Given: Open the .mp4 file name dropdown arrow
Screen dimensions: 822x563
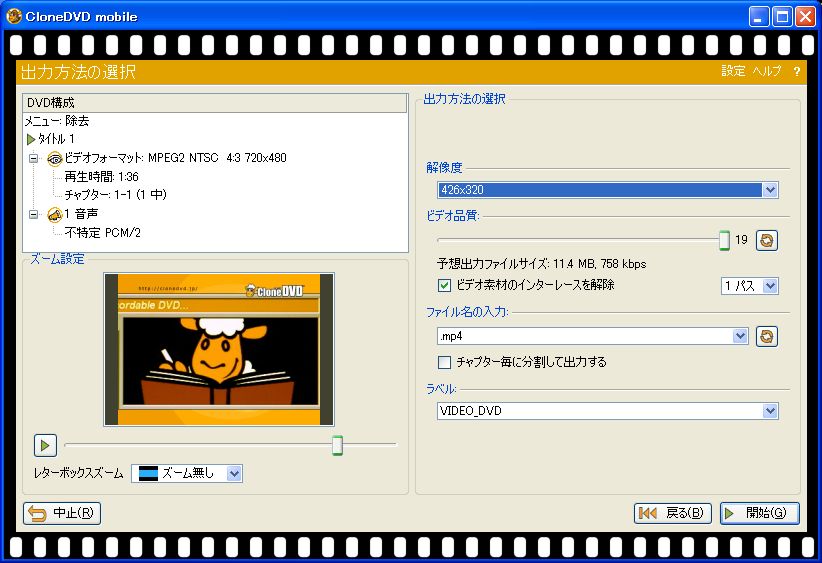Looking at the screenshot, I should 740,337.
